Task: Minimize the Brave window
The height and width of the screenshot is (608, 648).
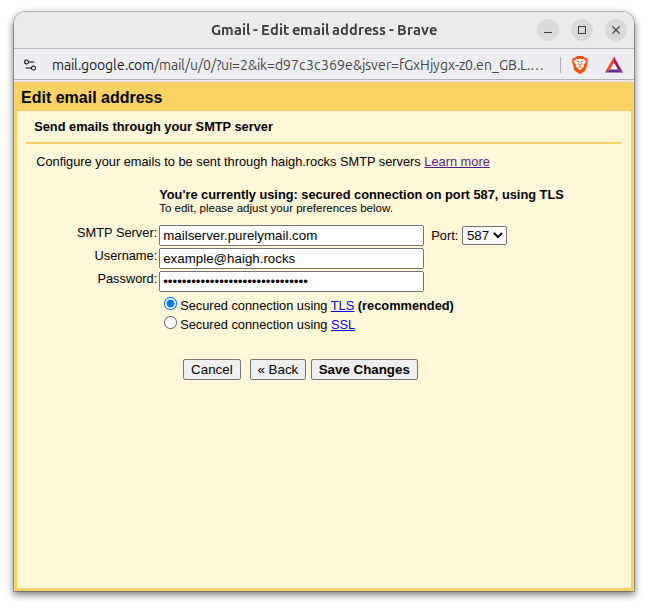Action: click(548, 30)
